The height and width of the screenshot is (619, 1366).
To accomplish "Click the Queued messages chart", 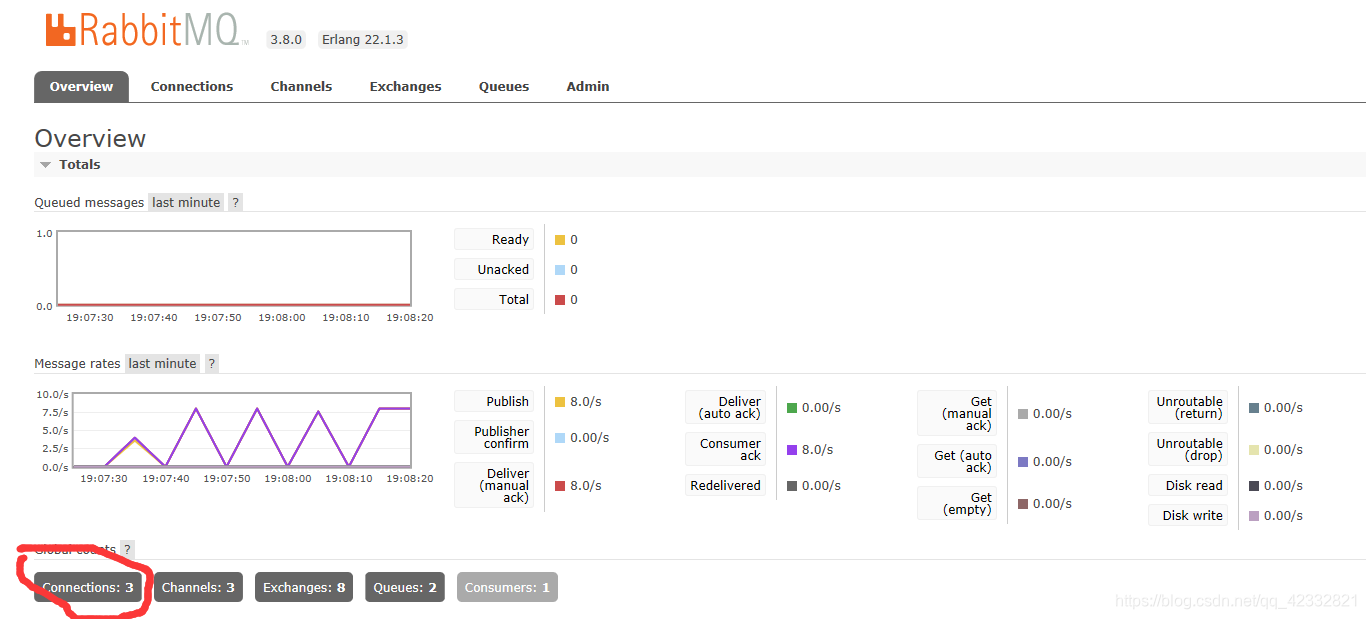I will 234,268.
